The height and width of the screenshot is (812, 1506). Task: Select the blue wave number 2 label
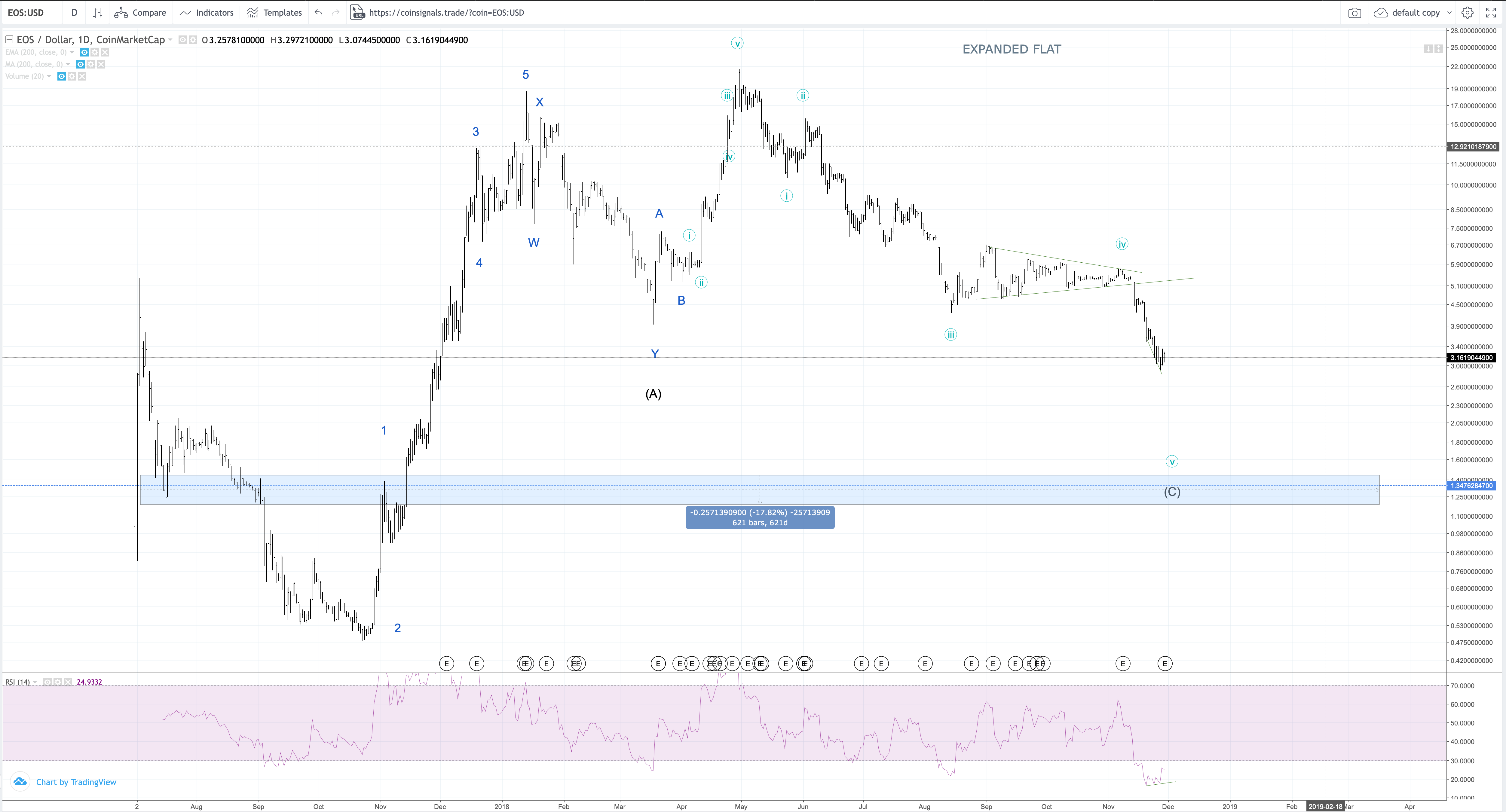[x=398, y=628]
